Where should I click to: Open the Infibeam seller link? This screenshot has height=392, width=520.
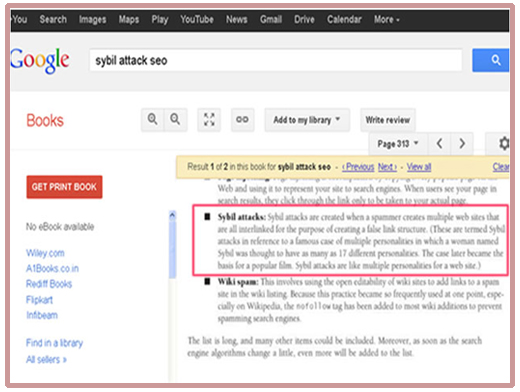42,315
